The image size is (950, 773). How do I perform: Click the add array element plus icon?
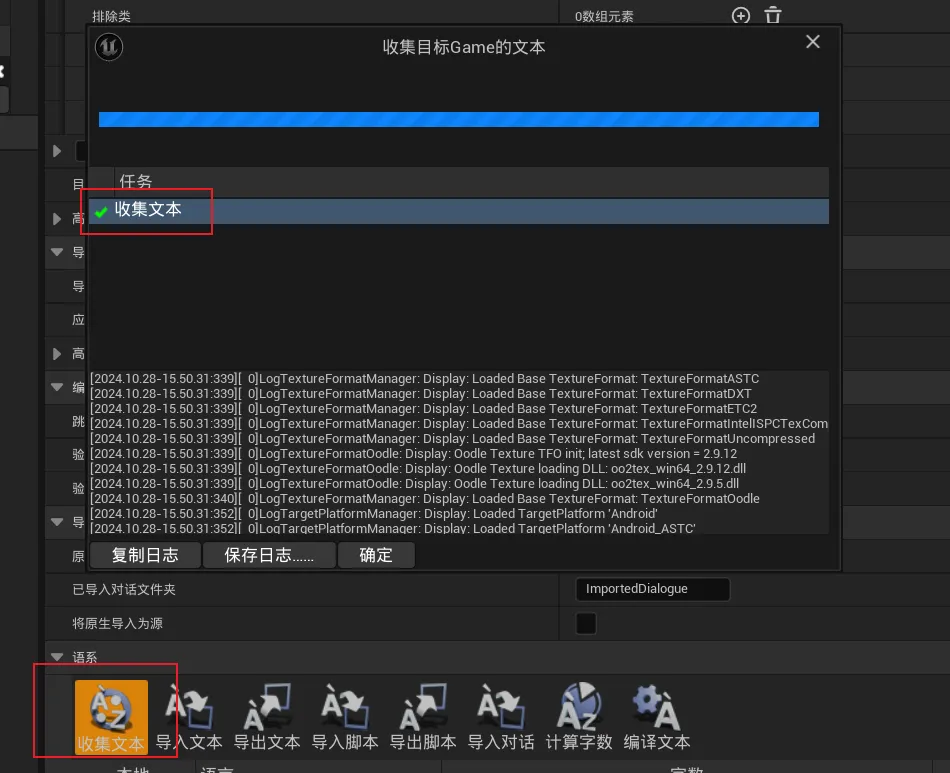[x=740, y=16]
